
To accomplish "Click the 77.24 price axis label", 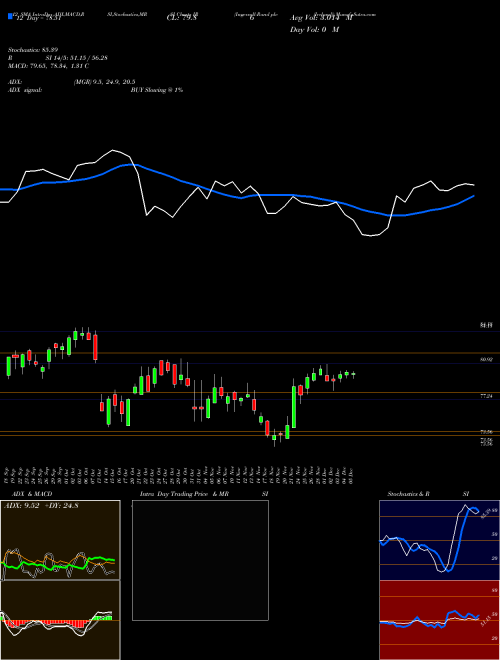I will [486, 396].
